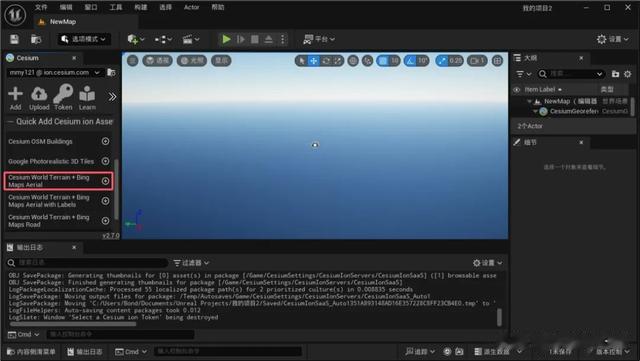Image resolution: width=640 pixels, height=361 pixels.
Task: Collapse the NewMap tree item
Action: point(529,101)
